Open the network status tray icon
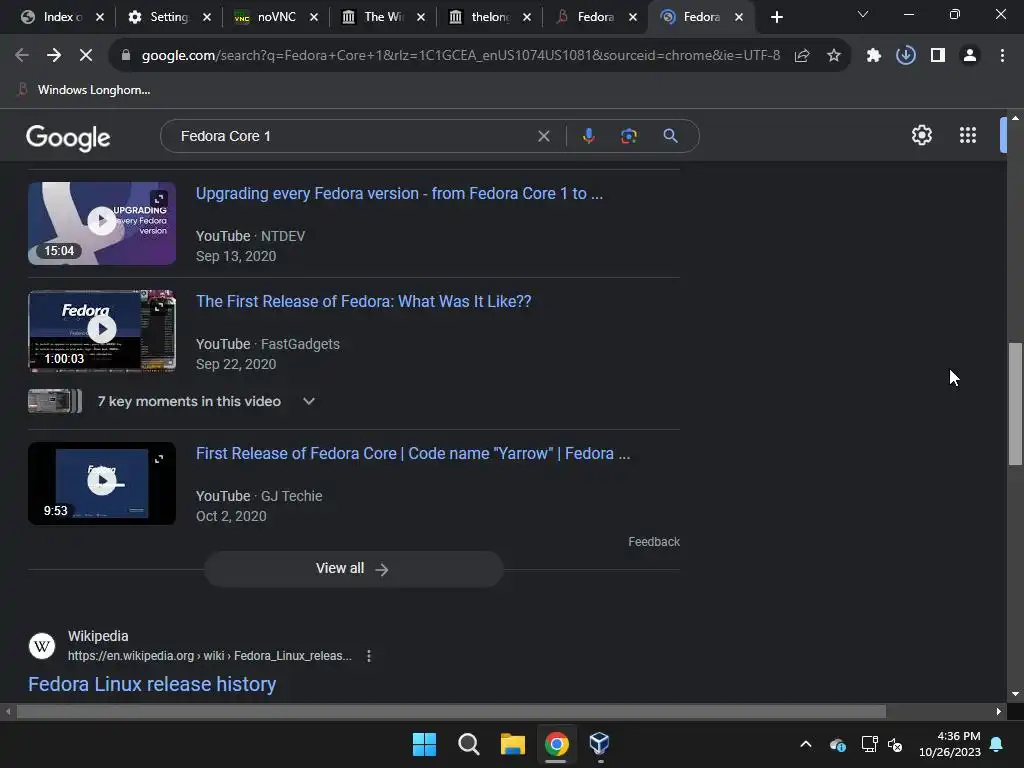 pyautogui.click(x=869, y=744)
